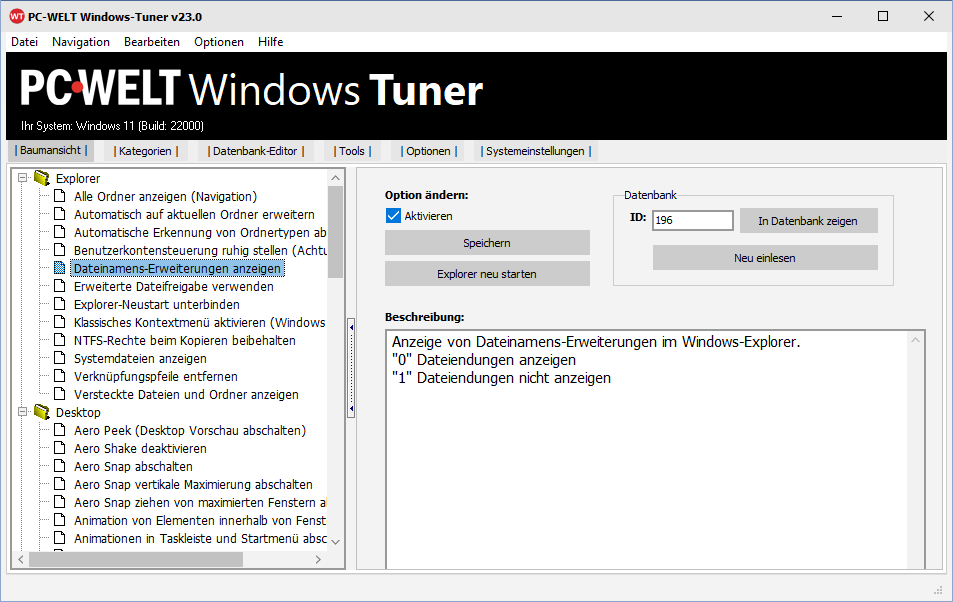This screenshot has height=602, width=953.
Task: Click the Explorer folder icon in tree
Action: (x=41, y=178)
